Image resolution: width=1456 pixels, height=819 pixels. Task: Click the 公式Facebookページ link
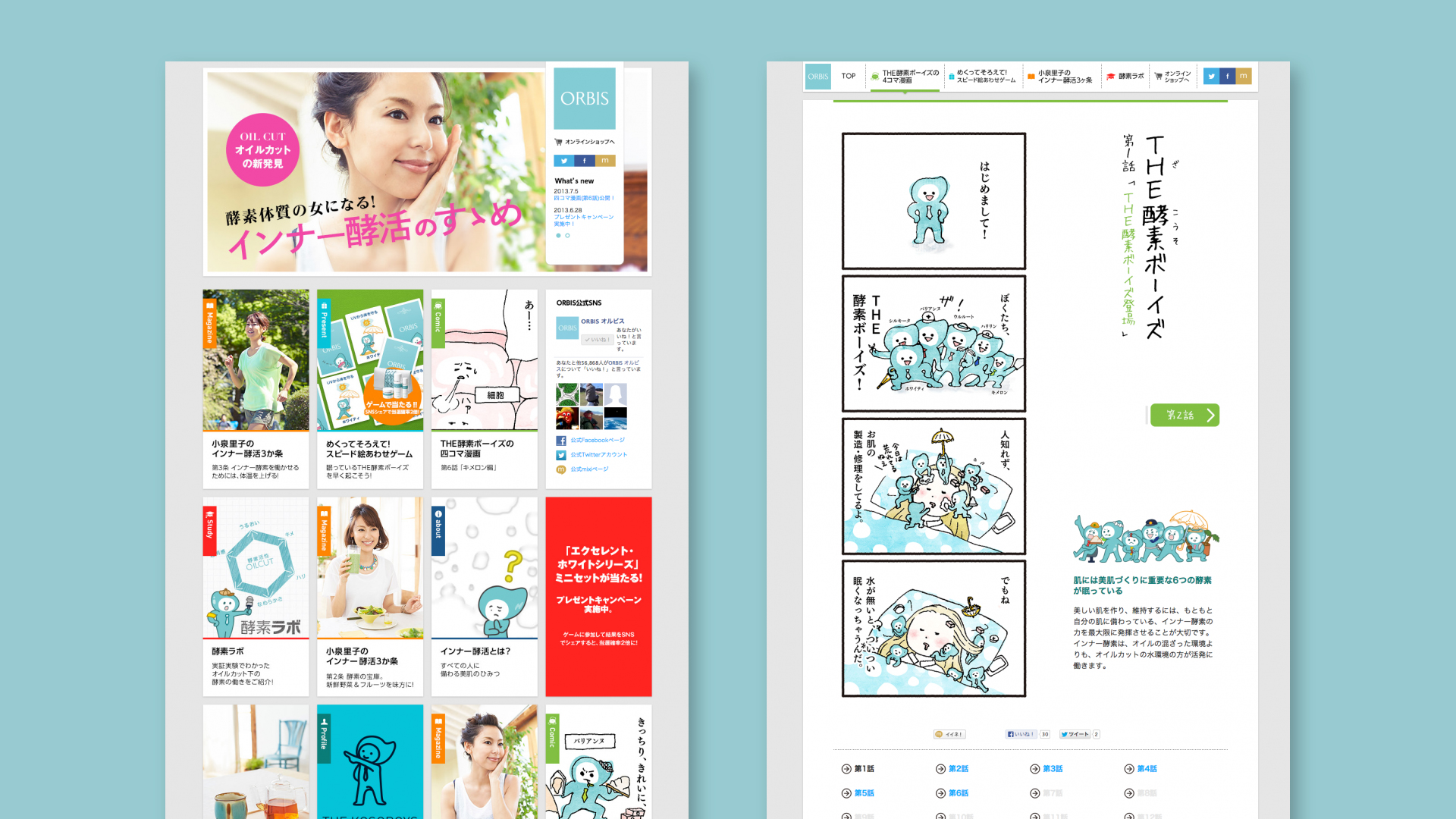[x=598, y=440]
